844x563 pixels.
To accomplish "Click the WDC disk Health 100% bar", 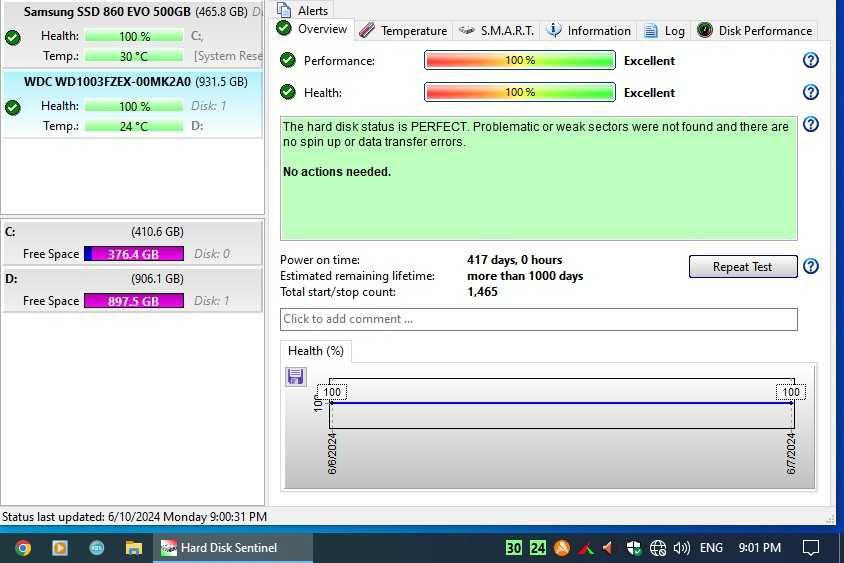I will point(134,106).
